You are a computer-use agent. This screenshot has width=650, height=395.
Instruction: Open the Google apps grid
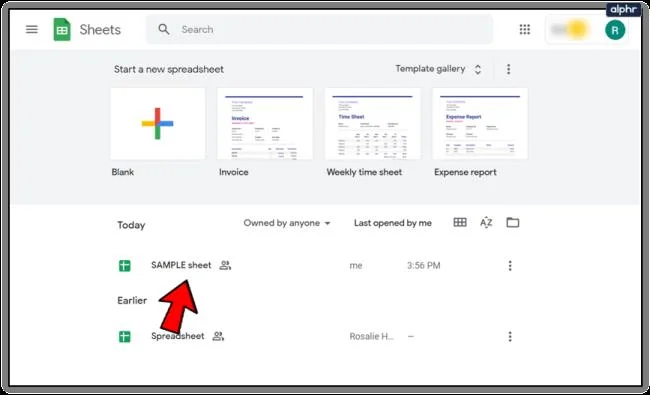click(525, 29)
